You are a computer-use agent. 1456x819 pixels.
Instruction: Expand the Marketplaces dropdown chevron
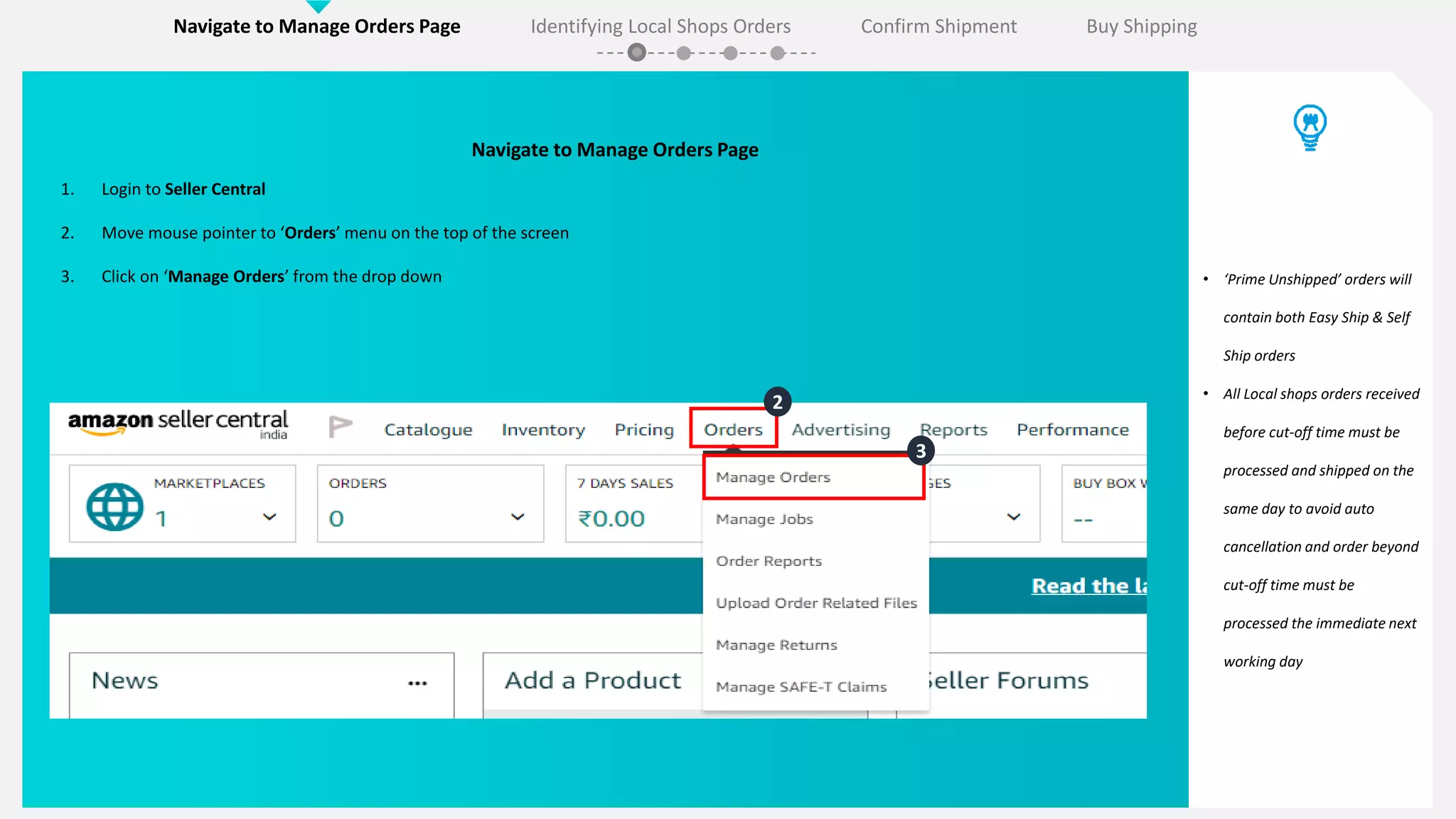269,517
